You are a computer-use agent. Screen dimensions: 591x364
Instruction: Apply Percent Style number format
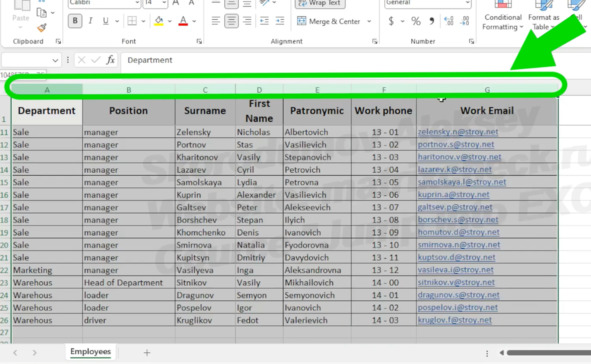(416, 21)
